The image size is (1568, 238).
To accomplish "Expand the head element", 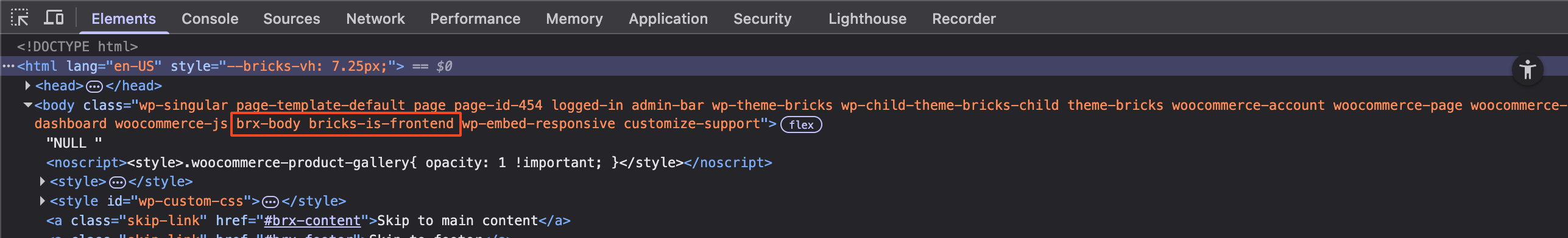I will click(x=27, y=85).
